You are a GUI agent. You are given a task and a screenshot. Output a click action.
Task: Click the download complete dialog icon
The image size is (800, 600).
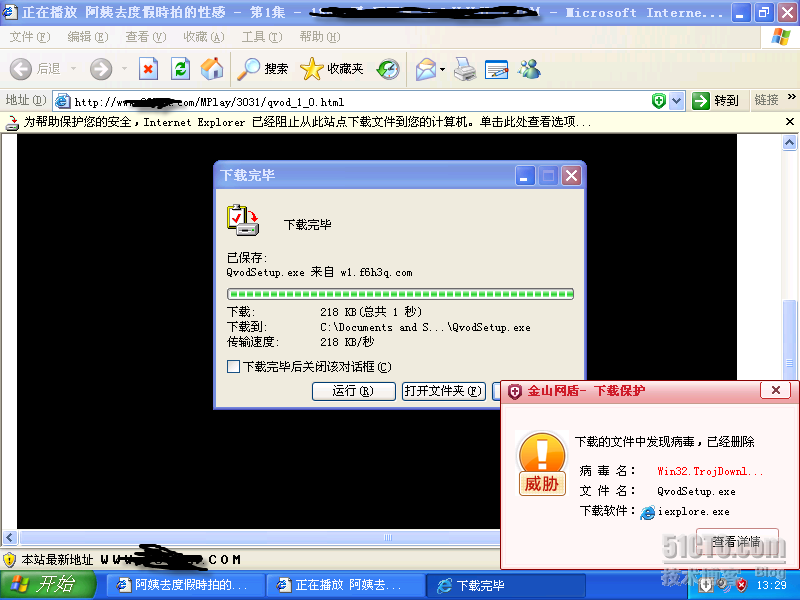pyautogui.click(x=243, y=220)
